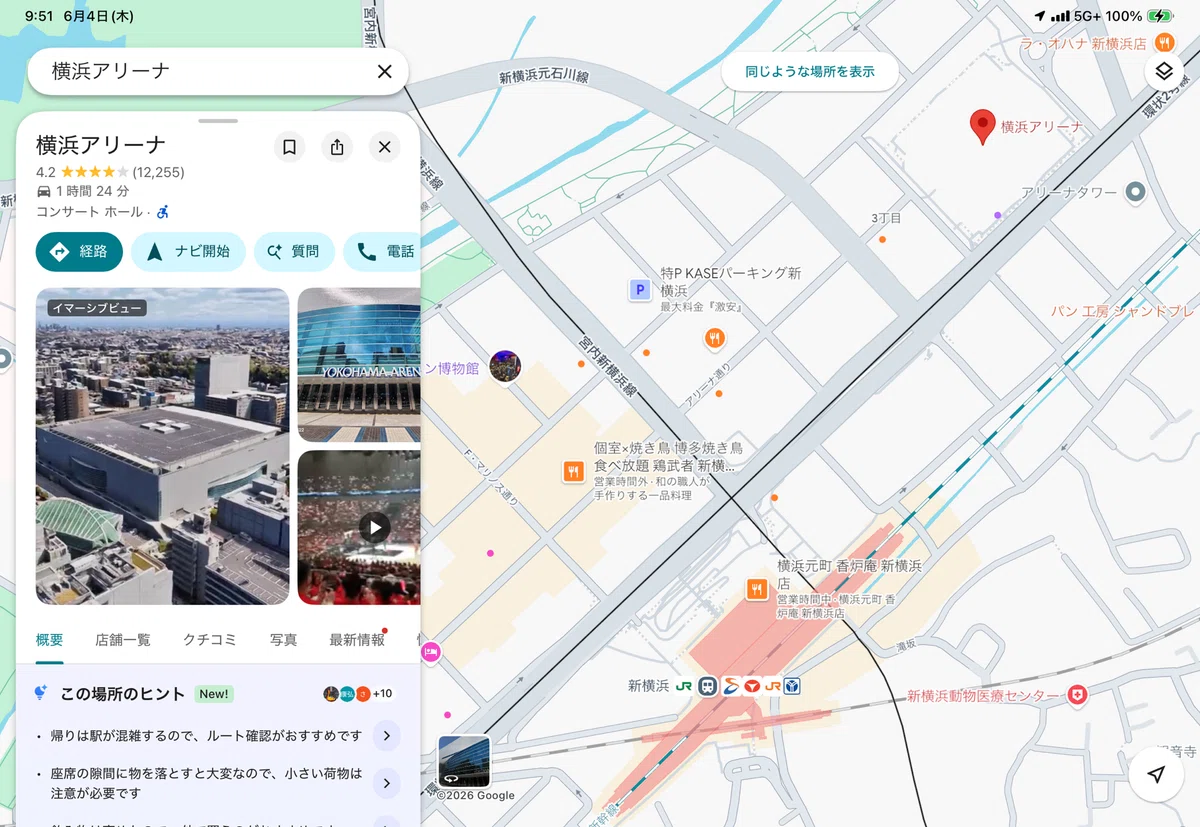
Task: Open the 最新情報 tab
Action: pyautogui.click(x=357, y=640)
